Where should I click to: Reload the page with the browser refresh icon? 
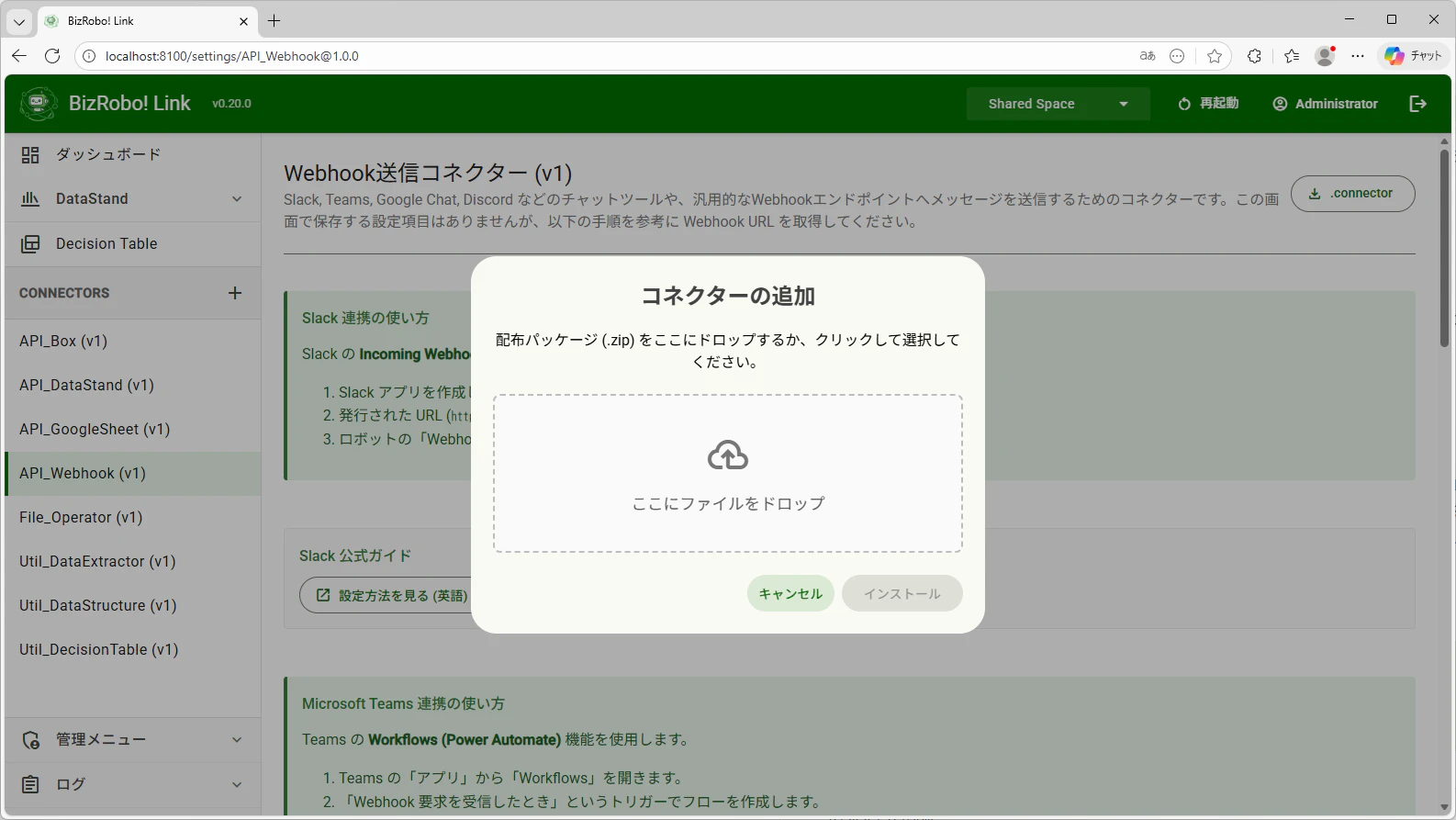[x=52, y=56]
